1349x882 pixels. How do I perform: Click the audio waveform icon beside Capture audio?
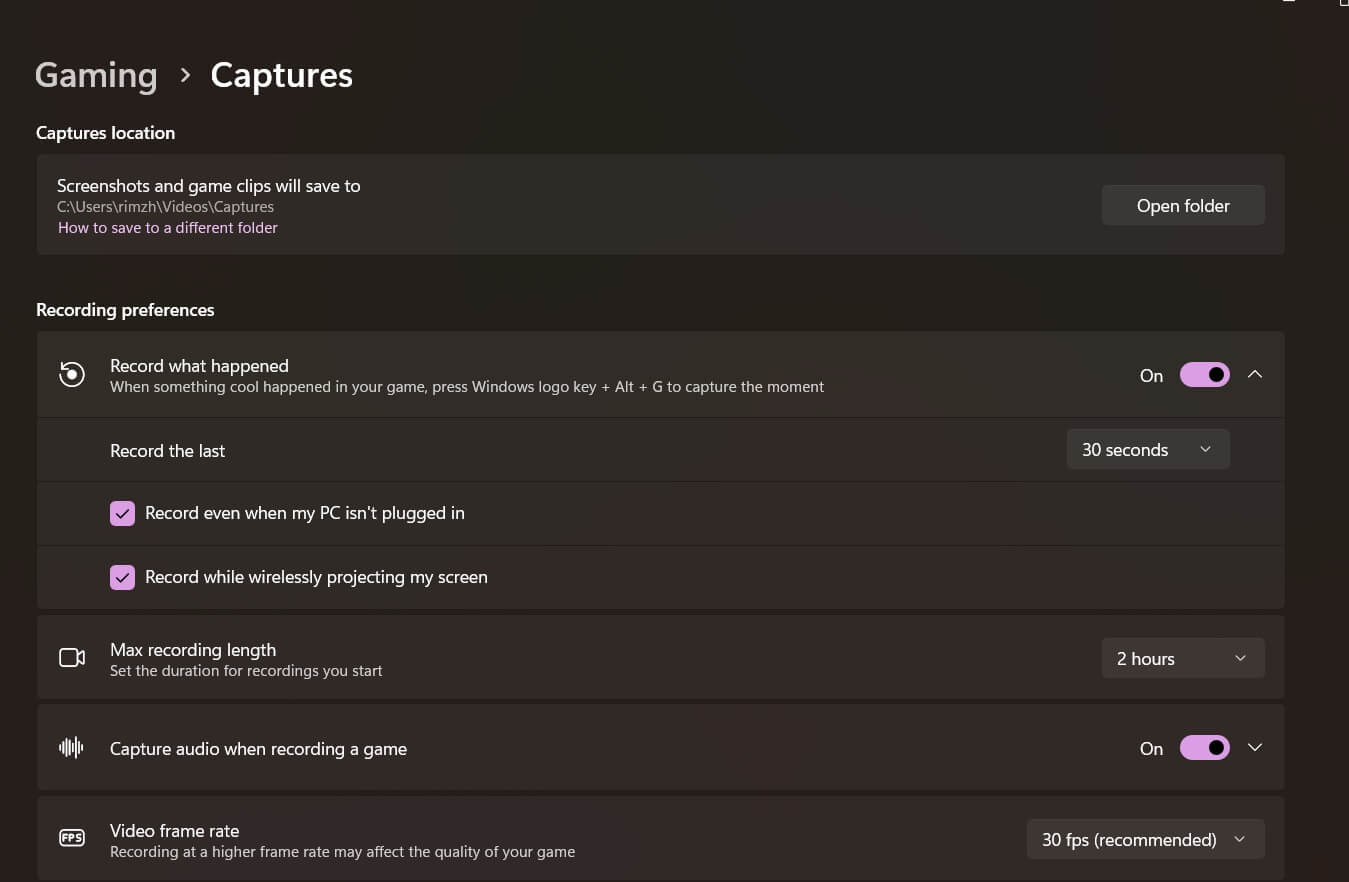pyautogui.click(x=71, y=747)
